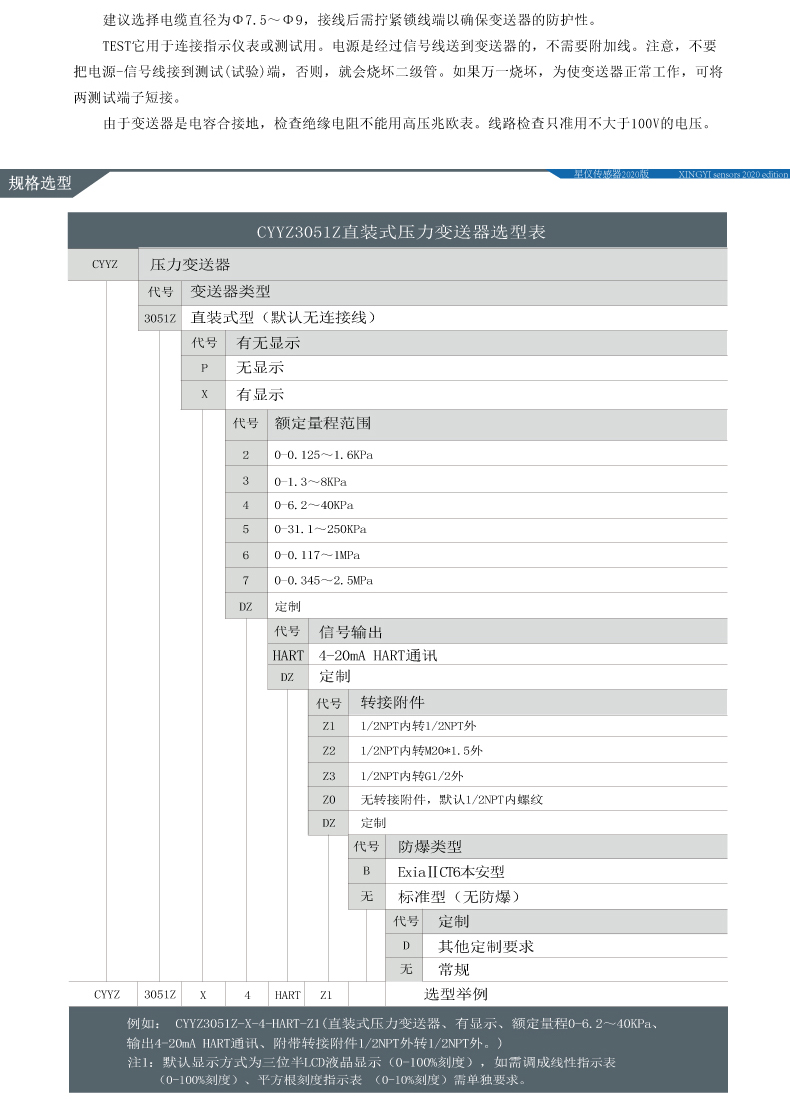The height and width of the screenshot is (1103, 790).
Task: Select range 0-31.1~250KPa
Action: (x=320, y=529)
